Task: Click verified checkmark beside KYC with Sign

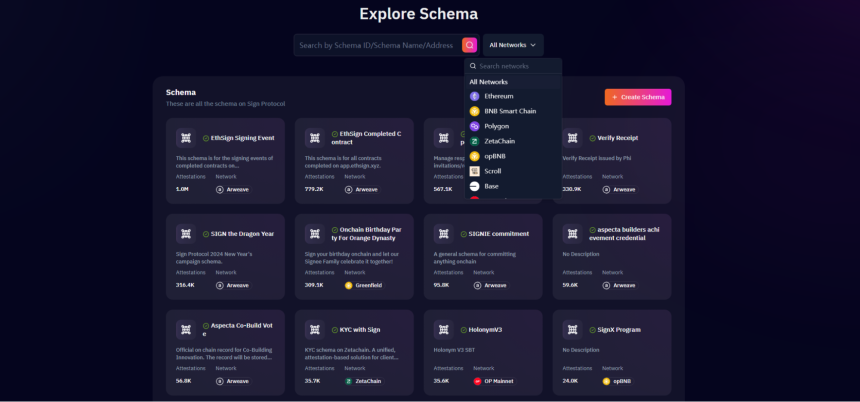Action: pos(335,330)
